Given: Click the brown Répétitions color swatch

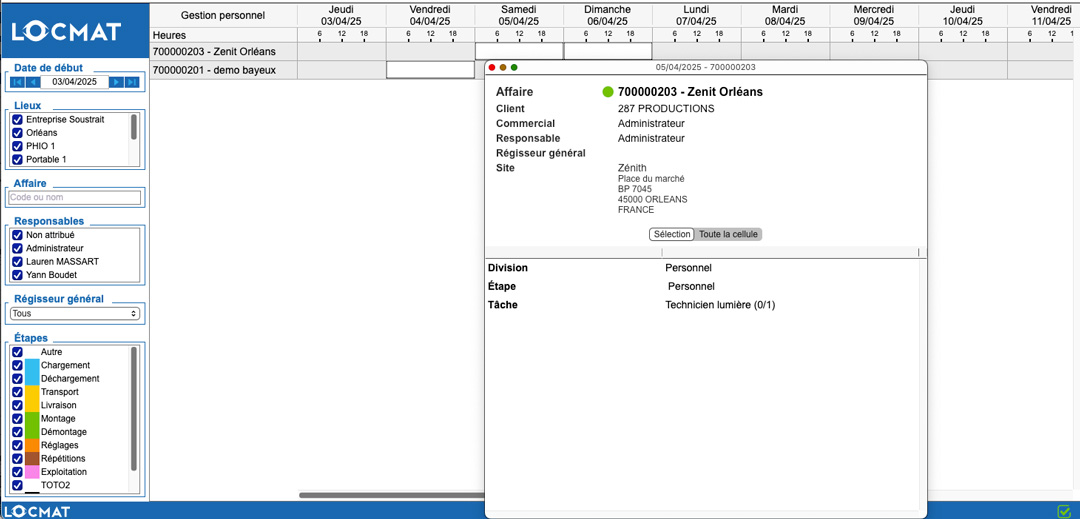Looking at the screenshot, I should tap(32, 458).
